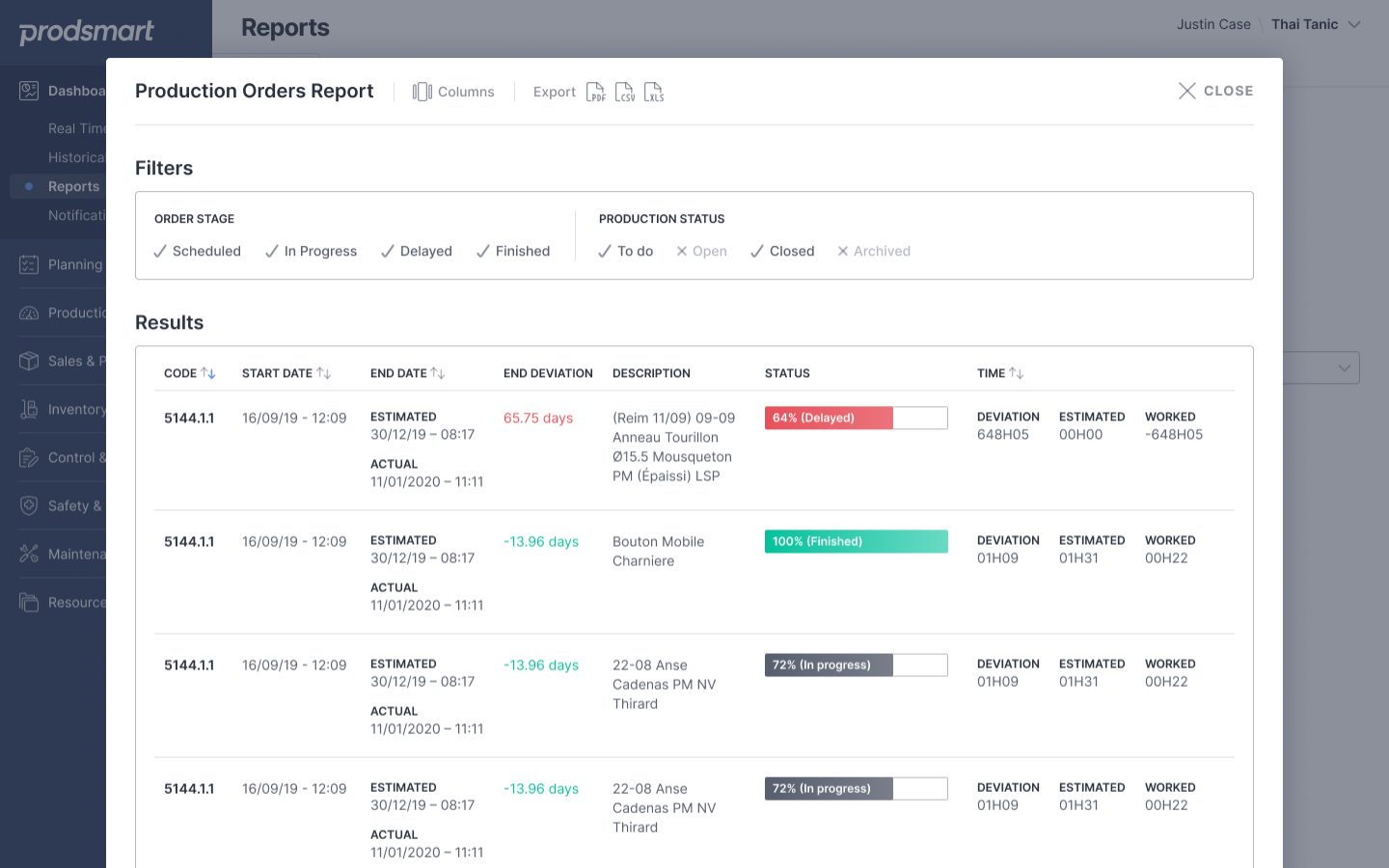This screenshot has width=1389, height=868.
Task: Open Reports in the sidebar
Action: coord(73,186)
